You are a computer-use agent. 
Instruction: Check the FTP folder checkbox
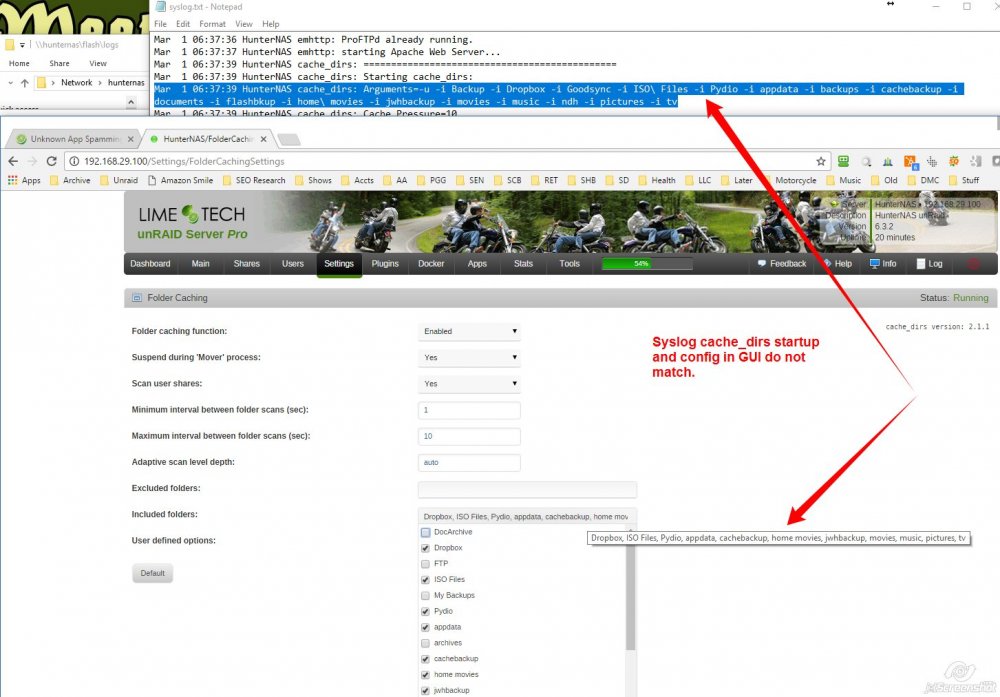coord(425,564)
